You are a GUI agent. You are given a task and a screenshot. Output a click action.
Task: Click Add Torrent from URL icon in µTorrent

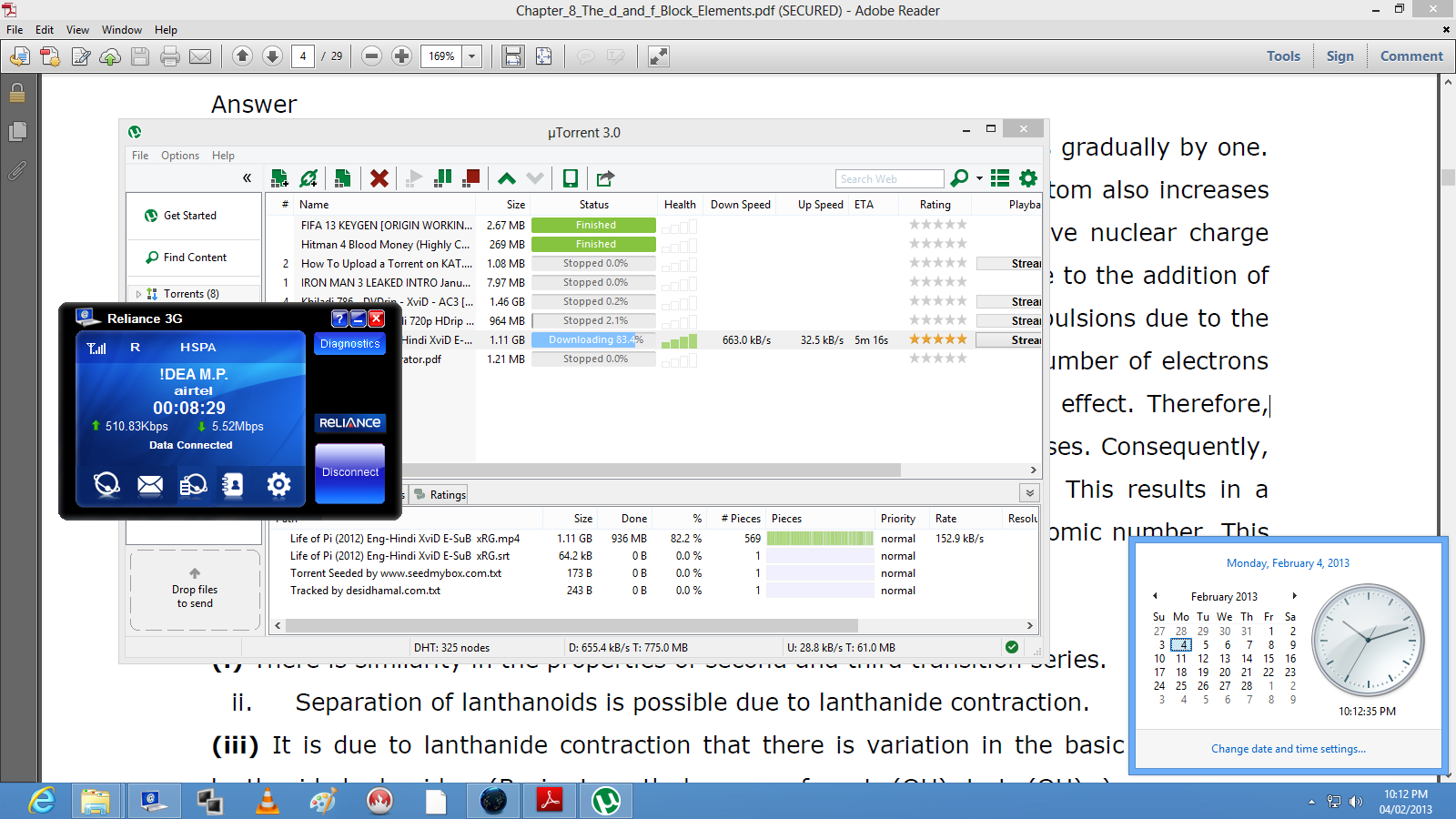tap(309, 178)
